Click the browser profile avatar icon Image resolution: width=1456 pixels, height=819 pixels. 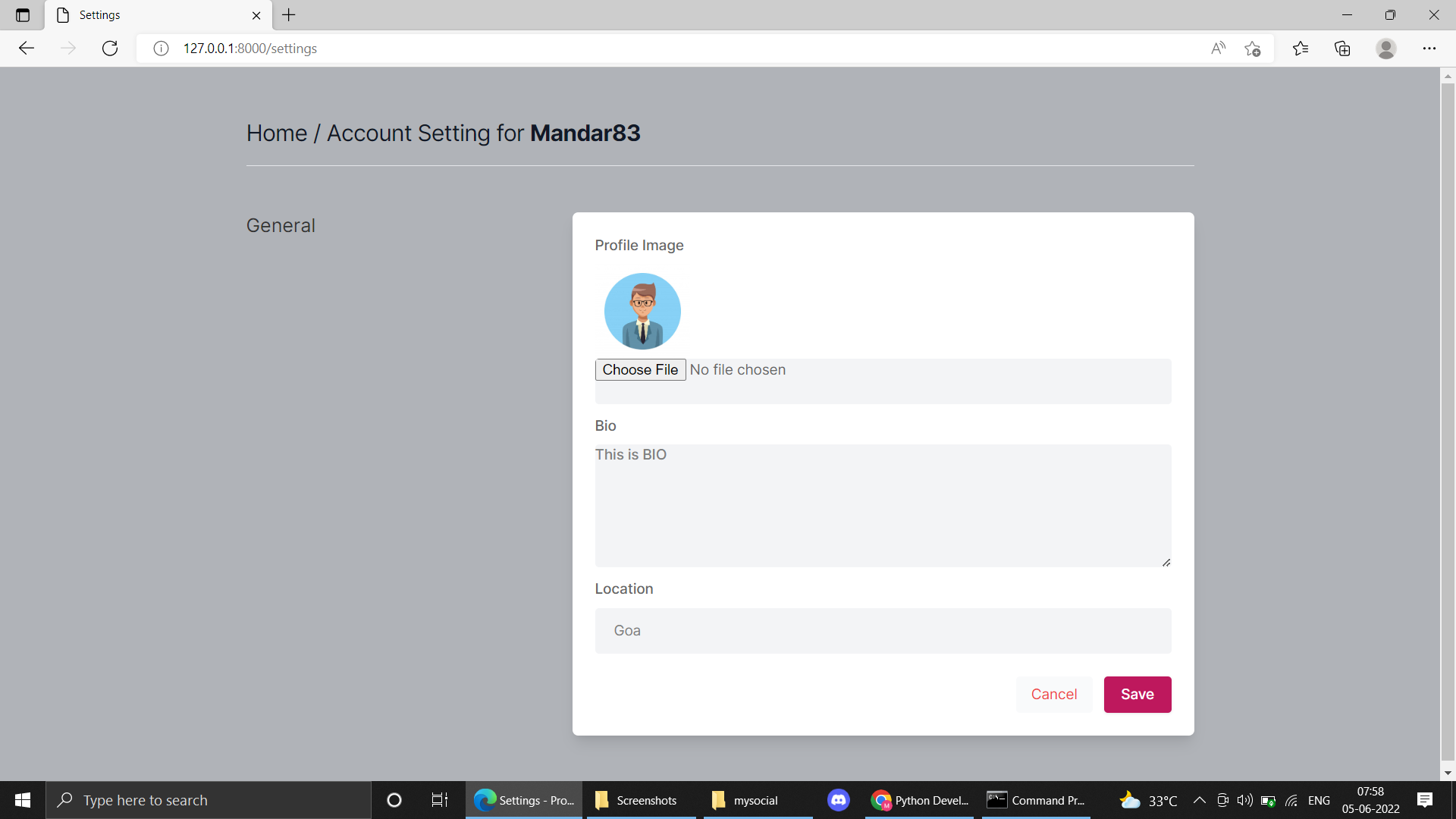[x=1386, y=48]
